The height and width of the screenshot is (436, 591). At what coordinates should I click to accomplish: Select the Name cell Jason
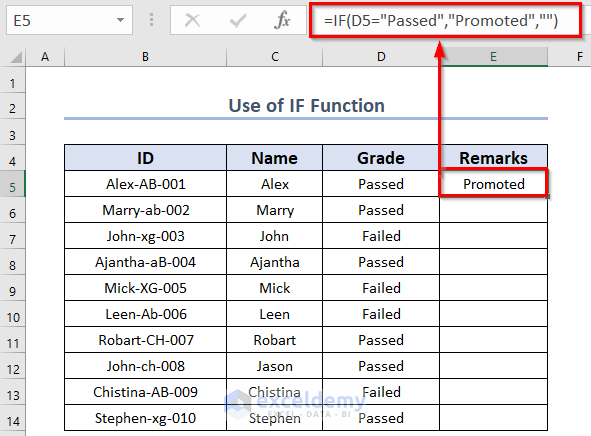click(x=274, y=366)
